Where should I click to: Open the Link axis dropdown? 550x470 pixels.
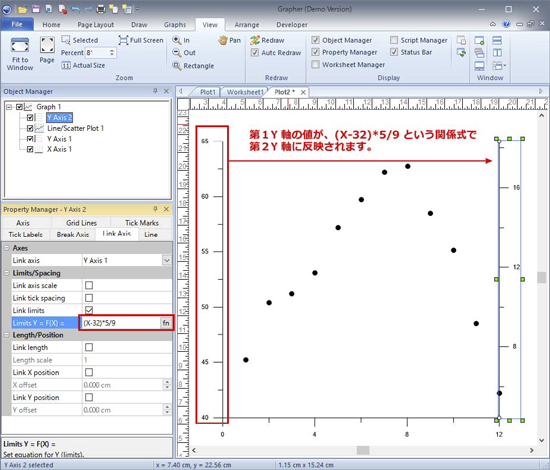[167, 260]
